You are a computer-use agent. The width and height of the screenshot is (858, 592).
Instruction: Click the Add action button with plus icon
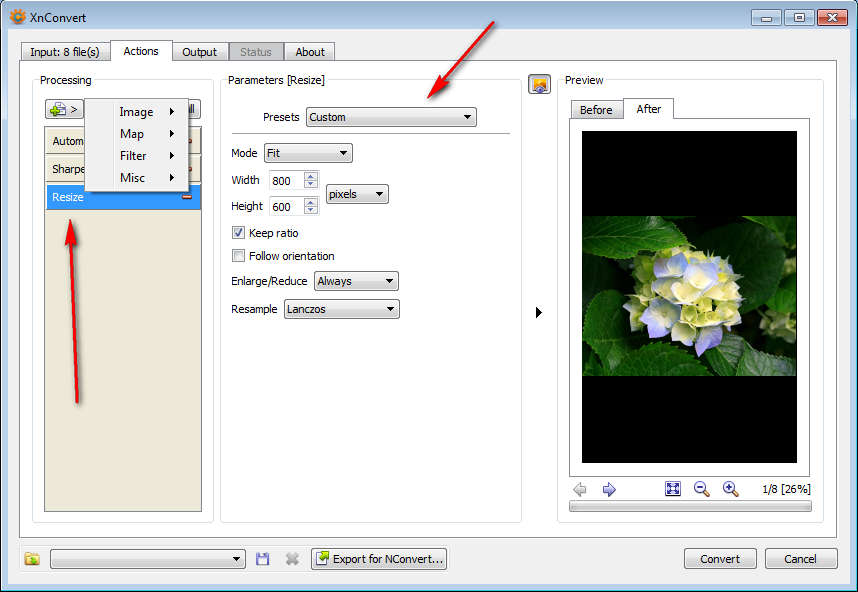63,110
